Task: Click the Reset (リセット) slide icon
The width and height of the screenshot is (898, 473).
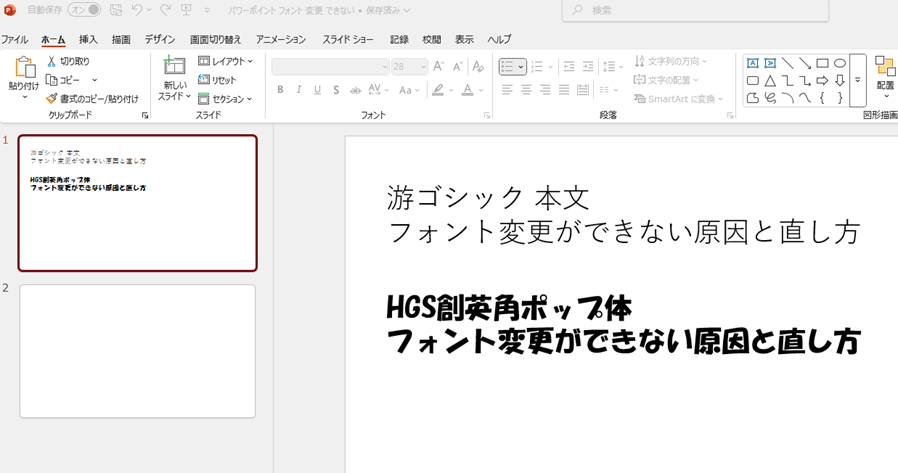Action: (204, 80)
